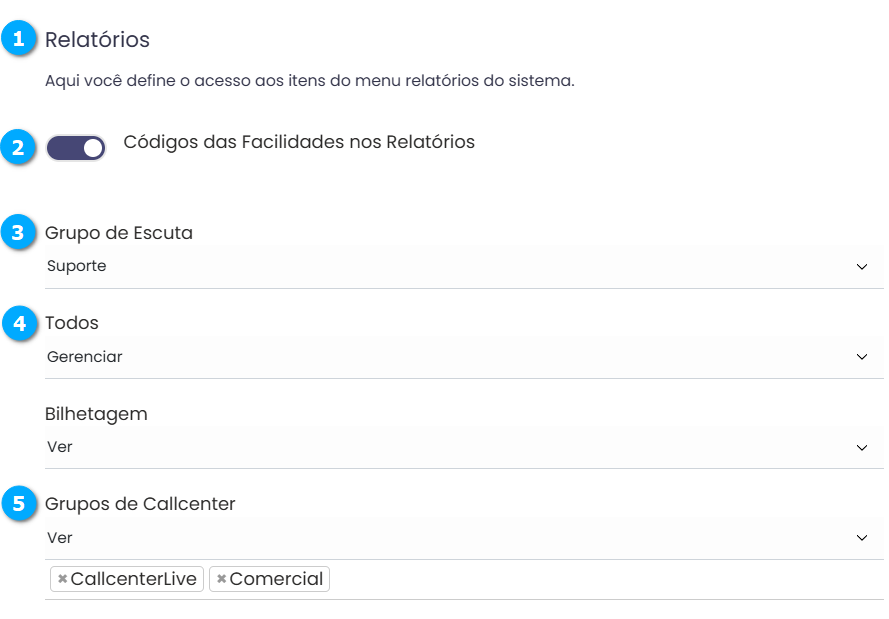889x619 pixels.
Task: Remove the Comercial tag
Action: point(221,579)
